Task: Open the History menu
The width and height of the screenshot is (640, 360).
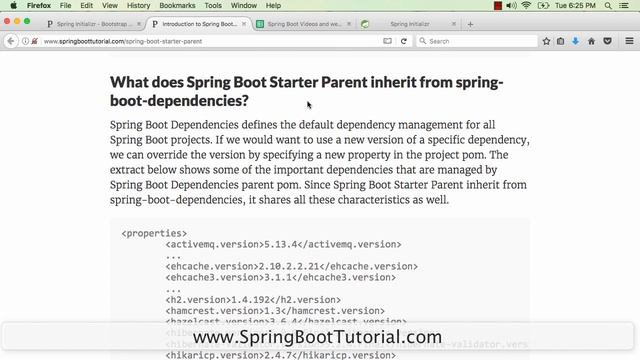Action: point(138,6)
